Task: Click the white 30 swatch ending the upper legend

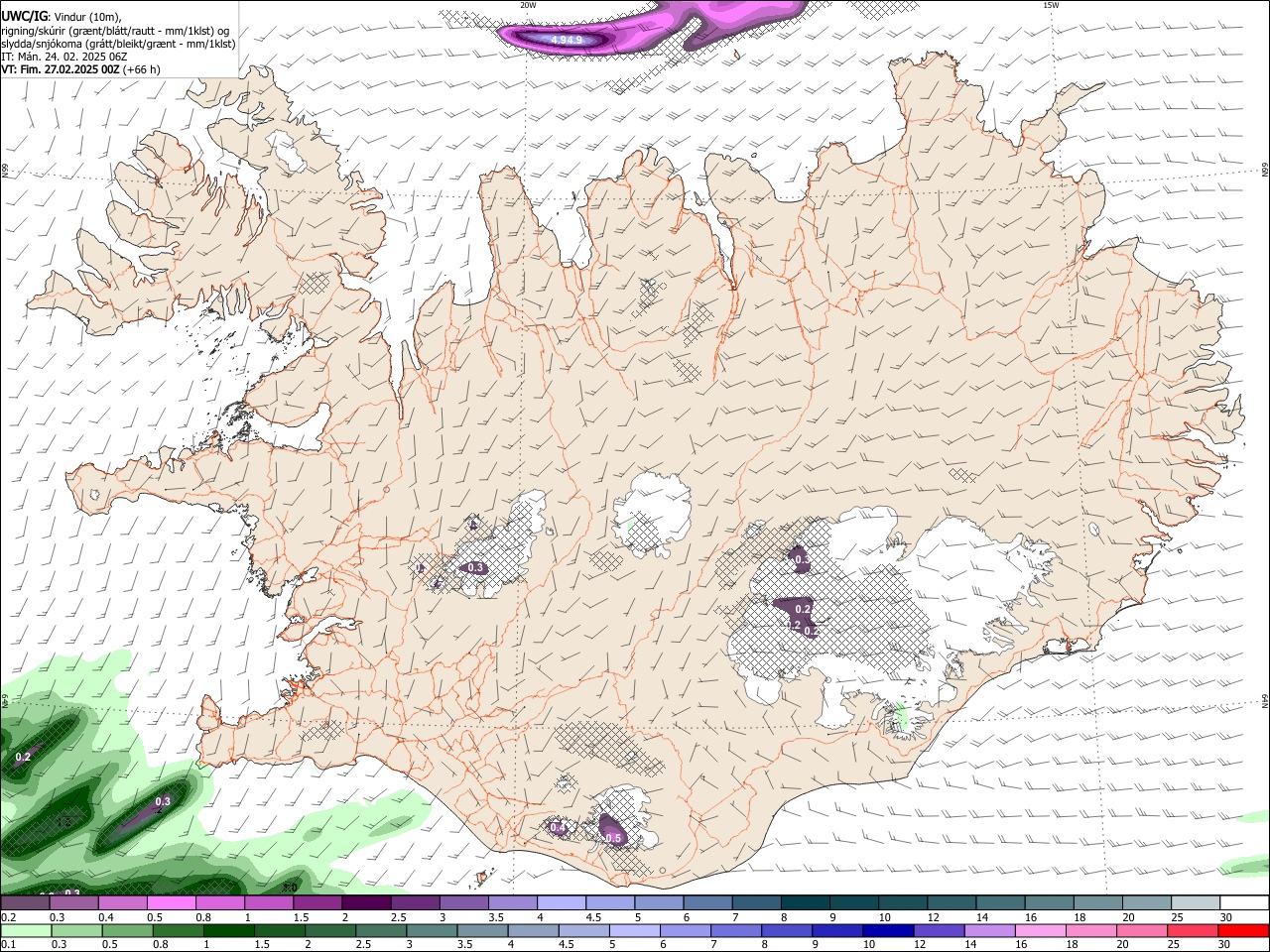Action: [1244, 903]
